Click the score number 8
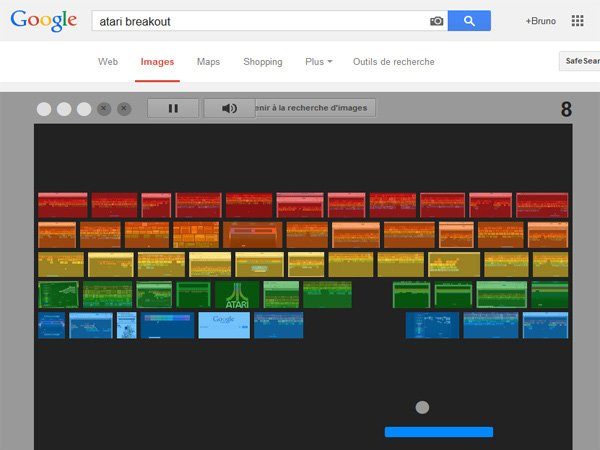 566,109
